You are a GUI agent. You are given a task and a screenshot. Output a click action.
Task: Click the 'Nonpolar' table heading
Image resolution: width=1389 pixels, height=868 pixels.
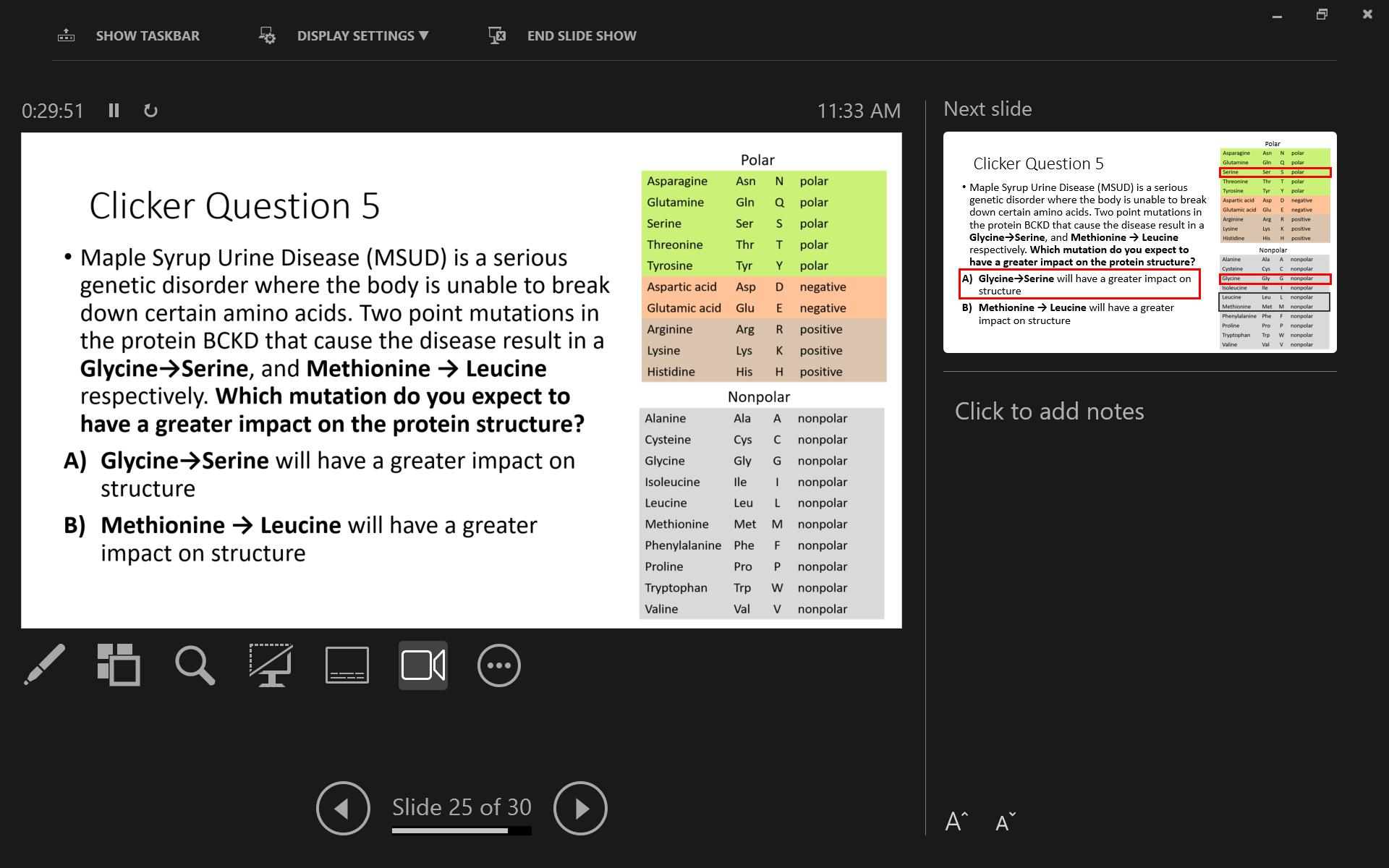click(759, 397)
